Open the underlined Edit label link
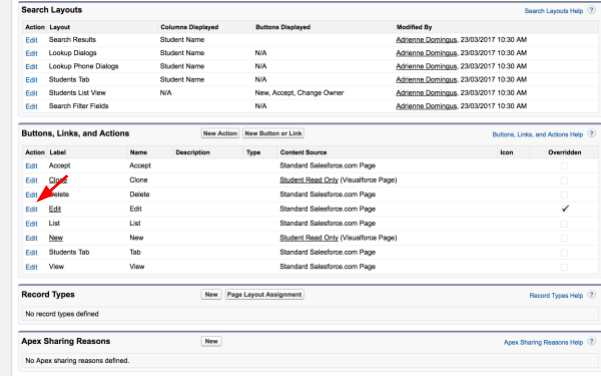The image size is (601, 376). point(55,209)
